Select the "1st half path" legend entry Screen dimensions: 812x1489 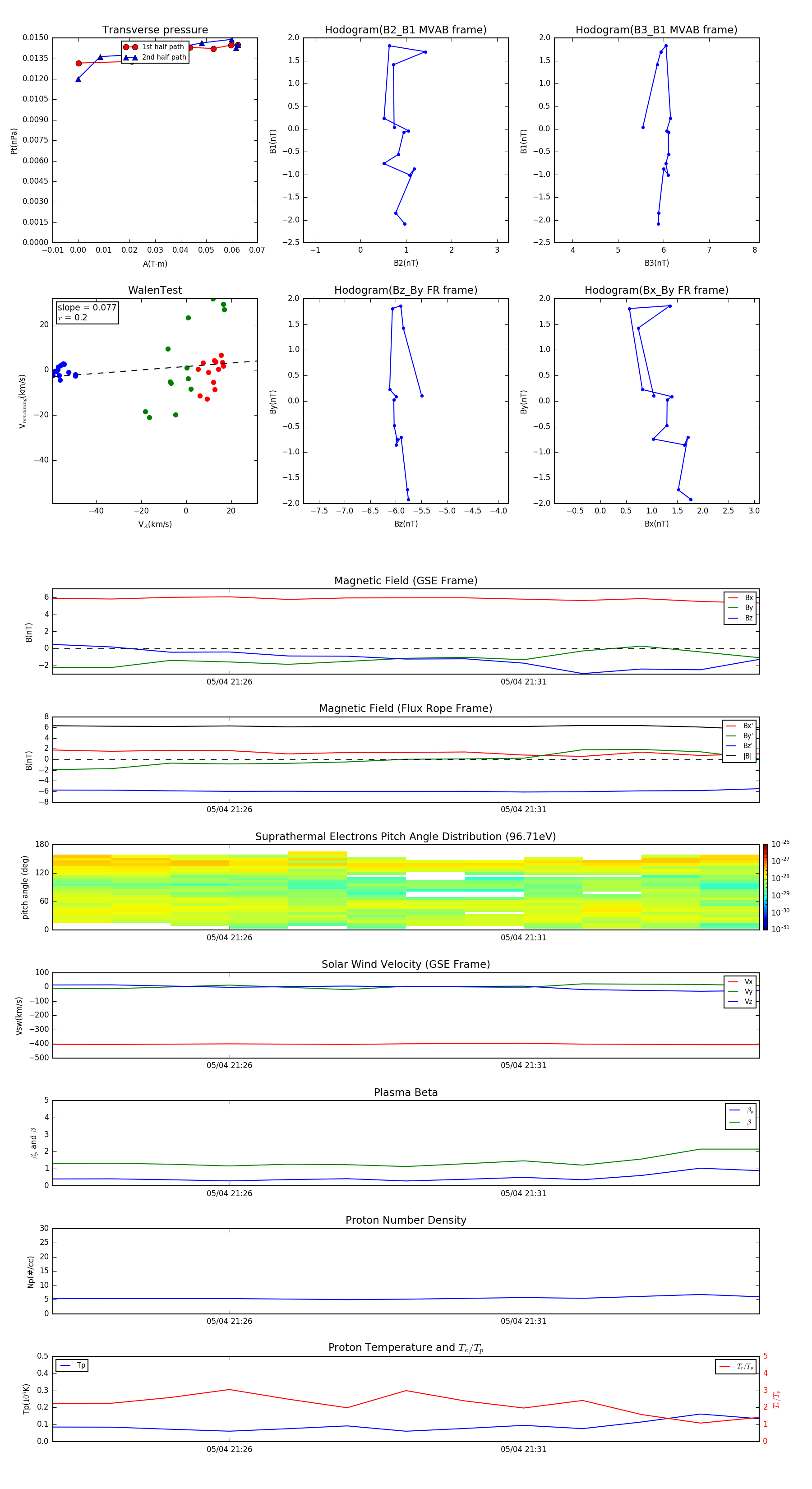point(154,47)
